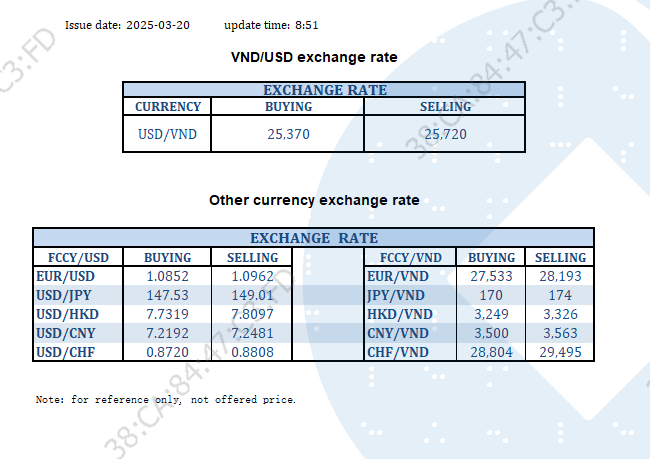
Task: Click the USD/JPY buying value 147.53
Action: tap(167, 295)
